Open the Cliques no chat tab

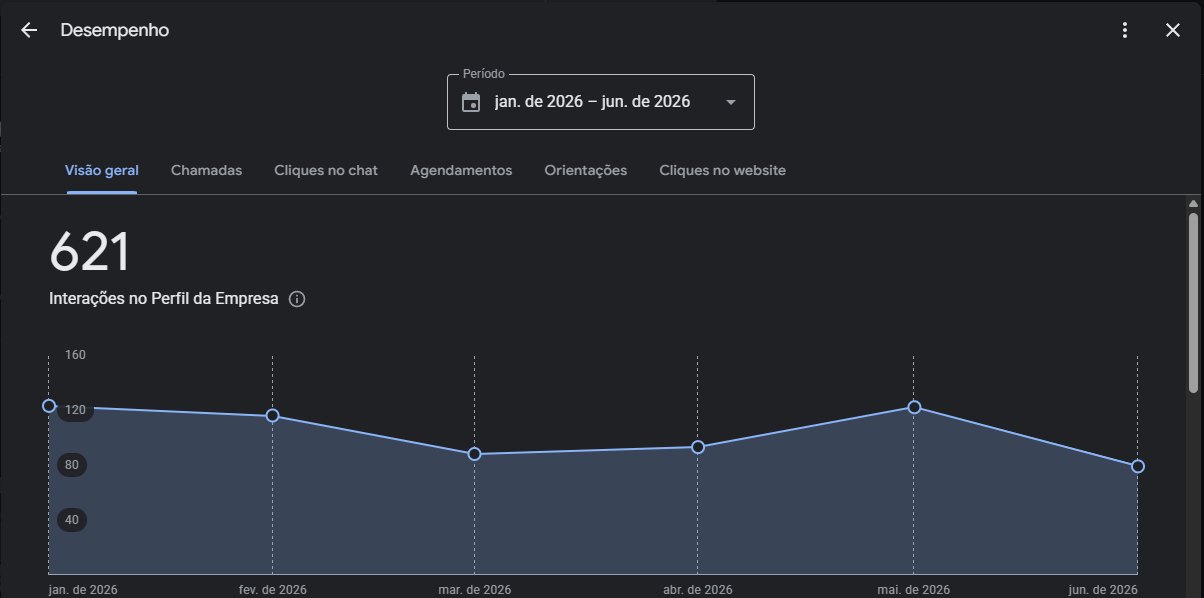point(326,170)
